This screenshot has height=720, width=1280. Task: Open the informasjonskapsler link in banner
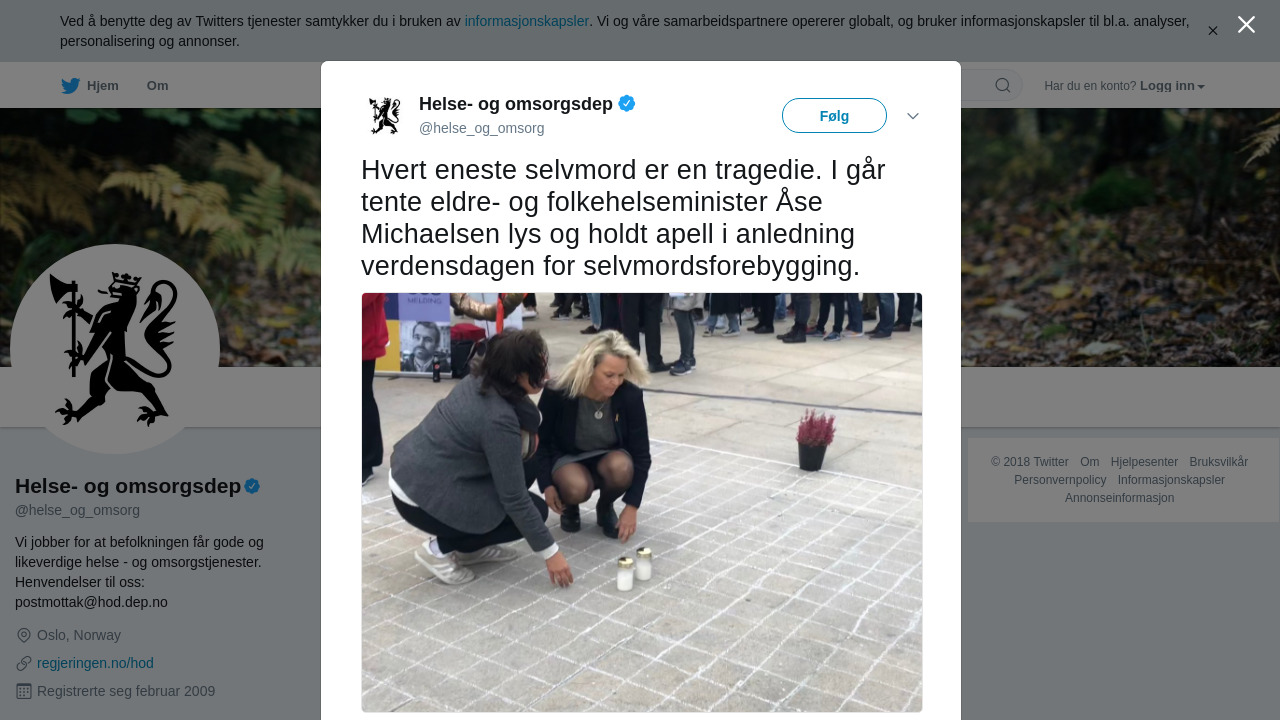tap(527, 21)
